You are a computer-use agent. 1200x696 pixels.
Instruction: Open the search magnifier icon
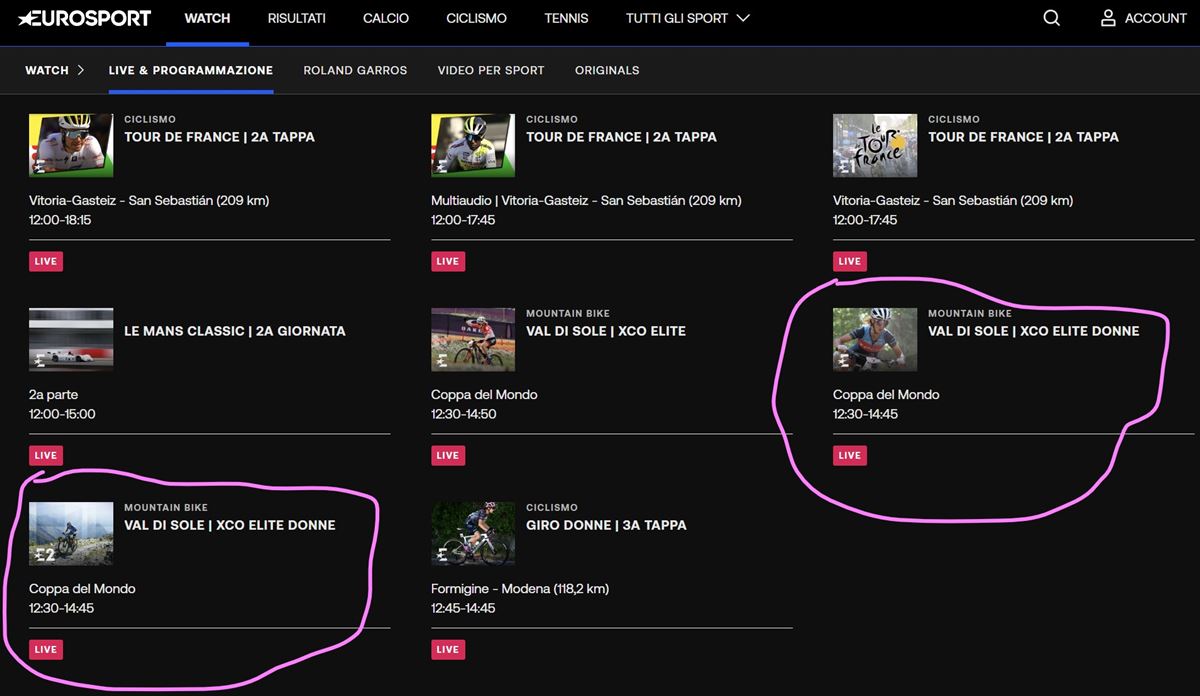click(x=1052, y=18)
